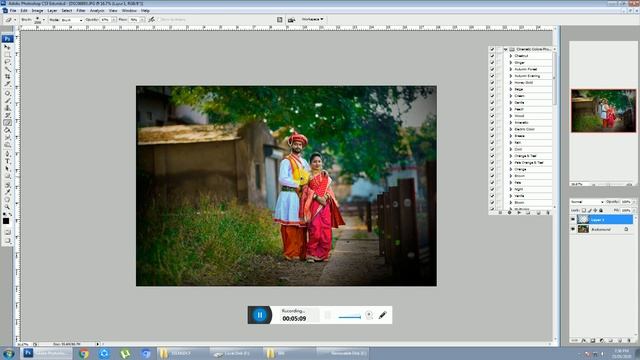Toggle checkbox for Ginger action
The width and height of the screenshot is (640, 360).
pos(492,62)
